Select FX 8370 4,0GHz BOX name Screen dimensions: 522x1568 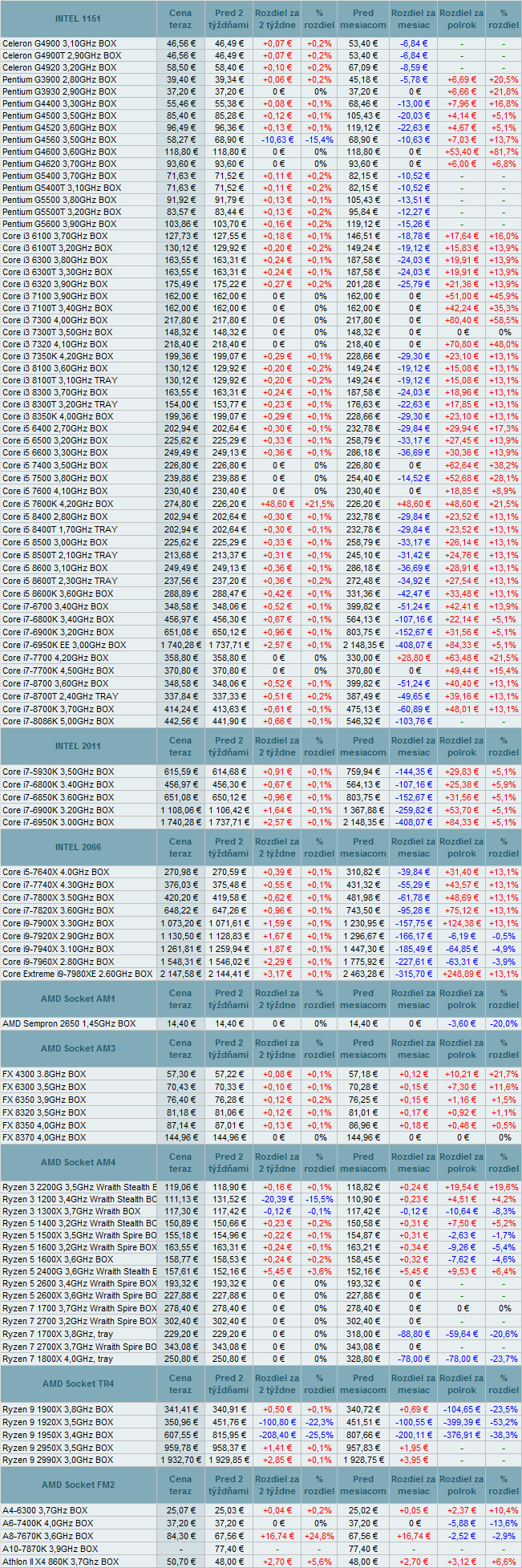point(44,1137)
